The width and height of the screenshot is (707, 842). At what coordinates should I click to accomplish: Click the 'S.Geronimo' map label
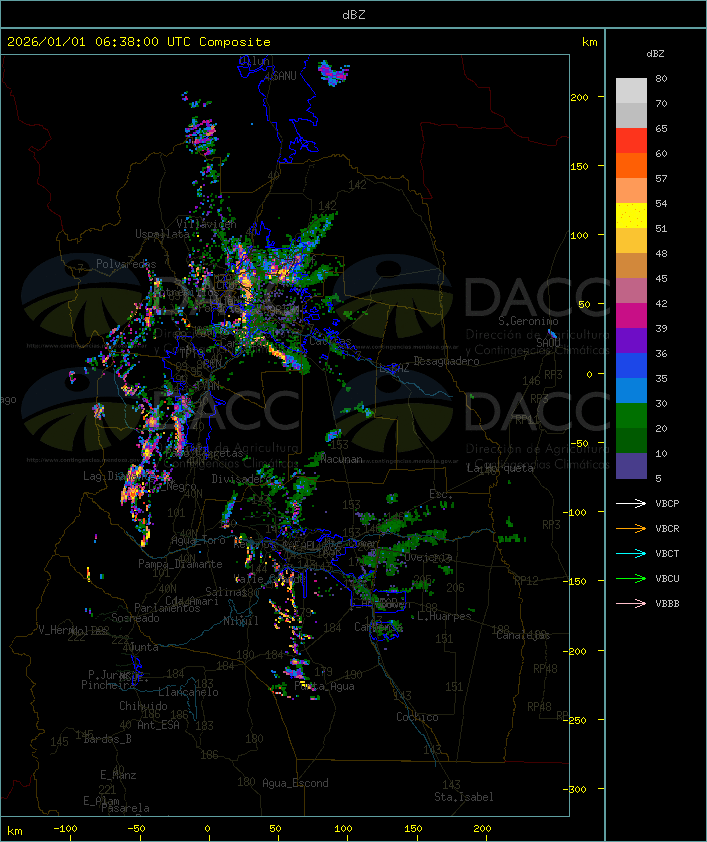pos(528,321)
